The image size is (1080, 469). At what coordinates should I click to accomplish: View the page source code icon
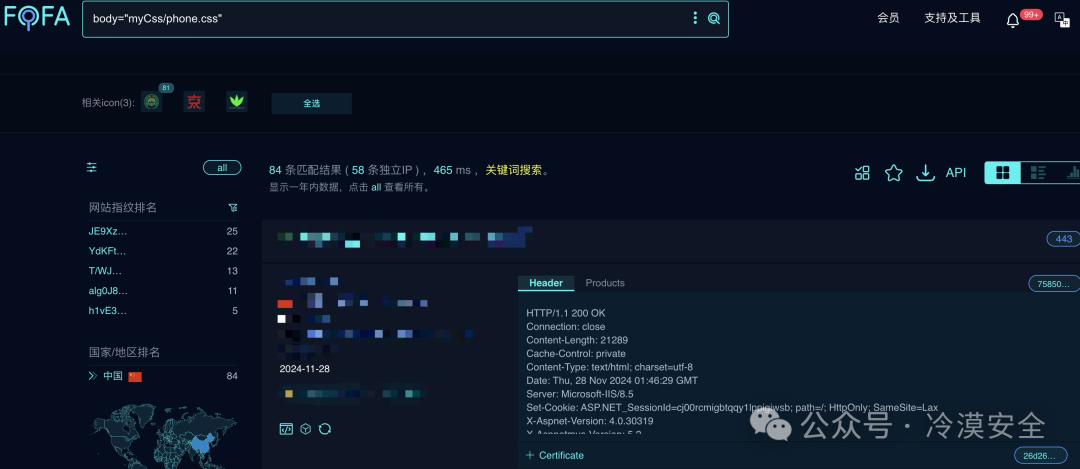point(286,429)
